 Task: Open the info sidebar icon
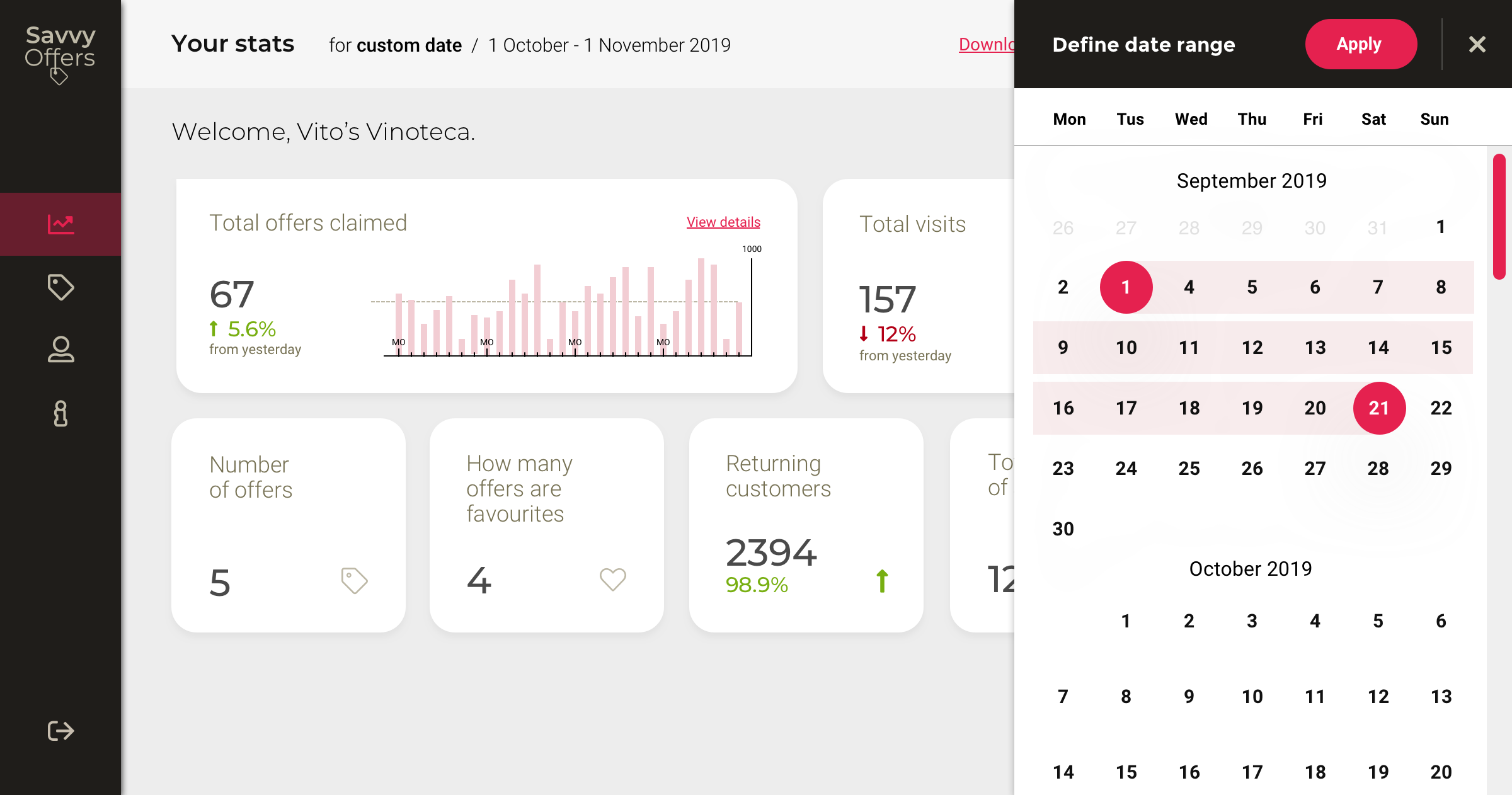click(x=60, y=414)
